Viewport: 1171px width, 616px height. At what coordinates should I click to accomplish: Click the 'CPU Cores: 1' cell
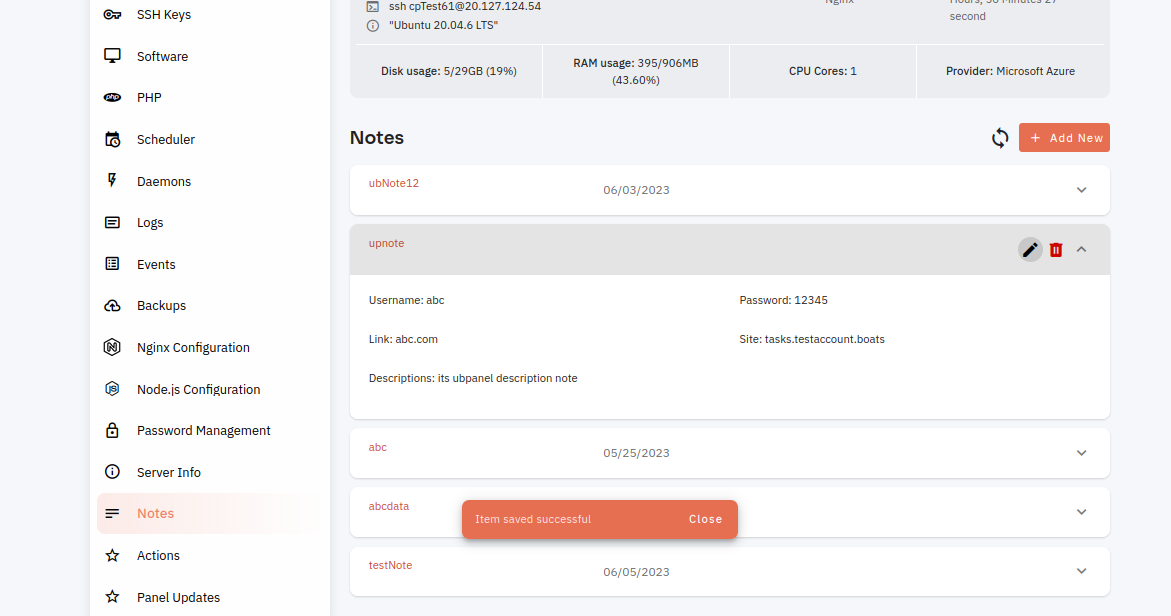822,71
